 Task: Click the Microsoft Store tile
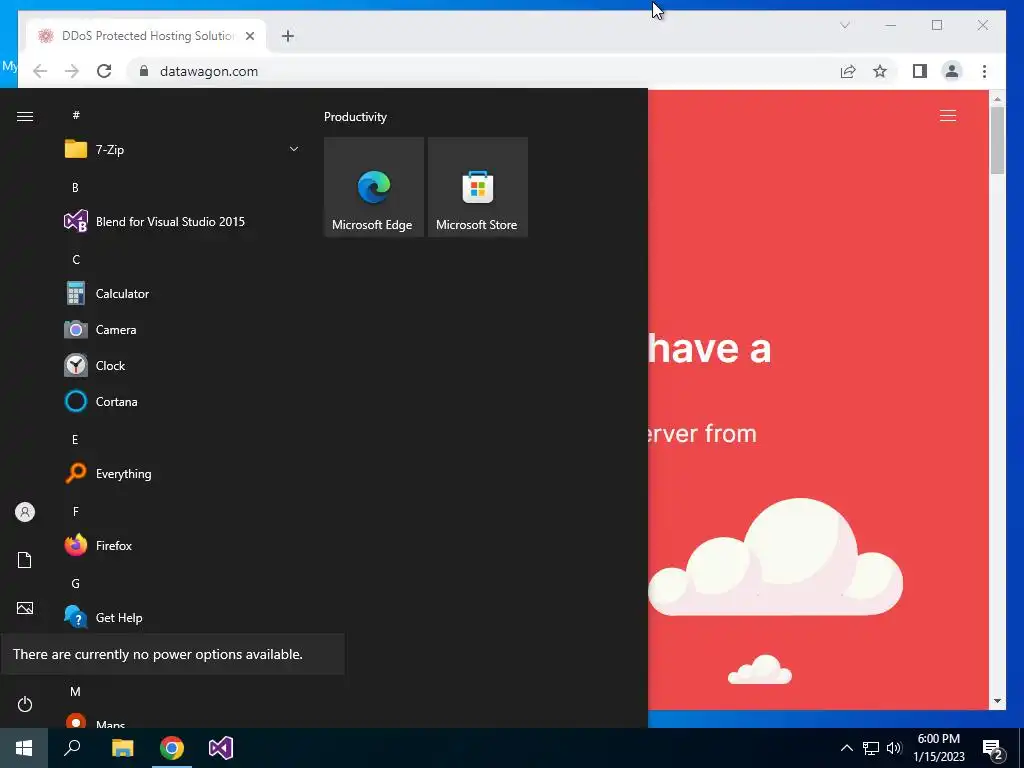[477, 187]
